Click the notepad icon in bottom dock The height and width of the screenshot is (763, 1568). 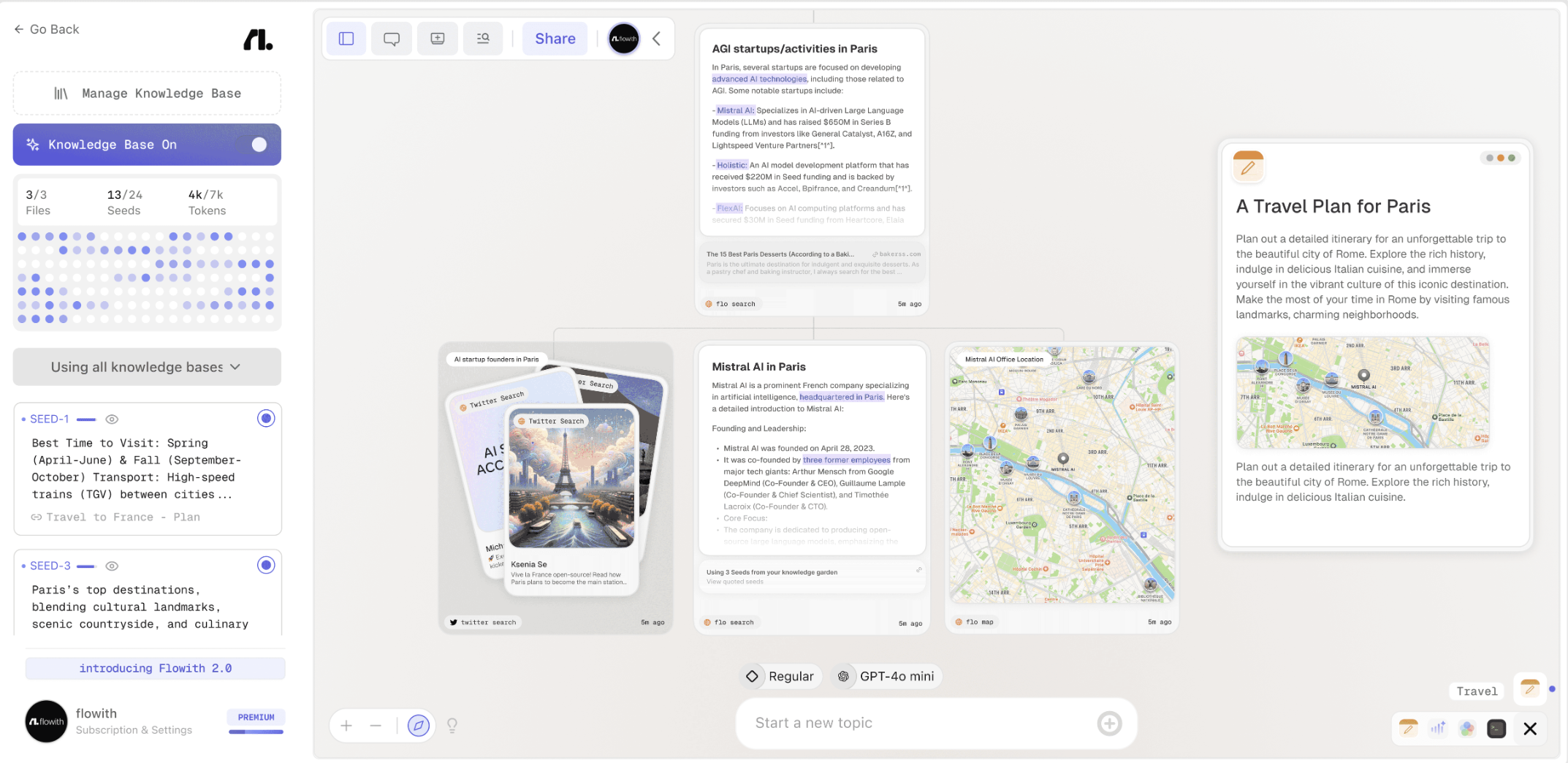pos(1408,729)
